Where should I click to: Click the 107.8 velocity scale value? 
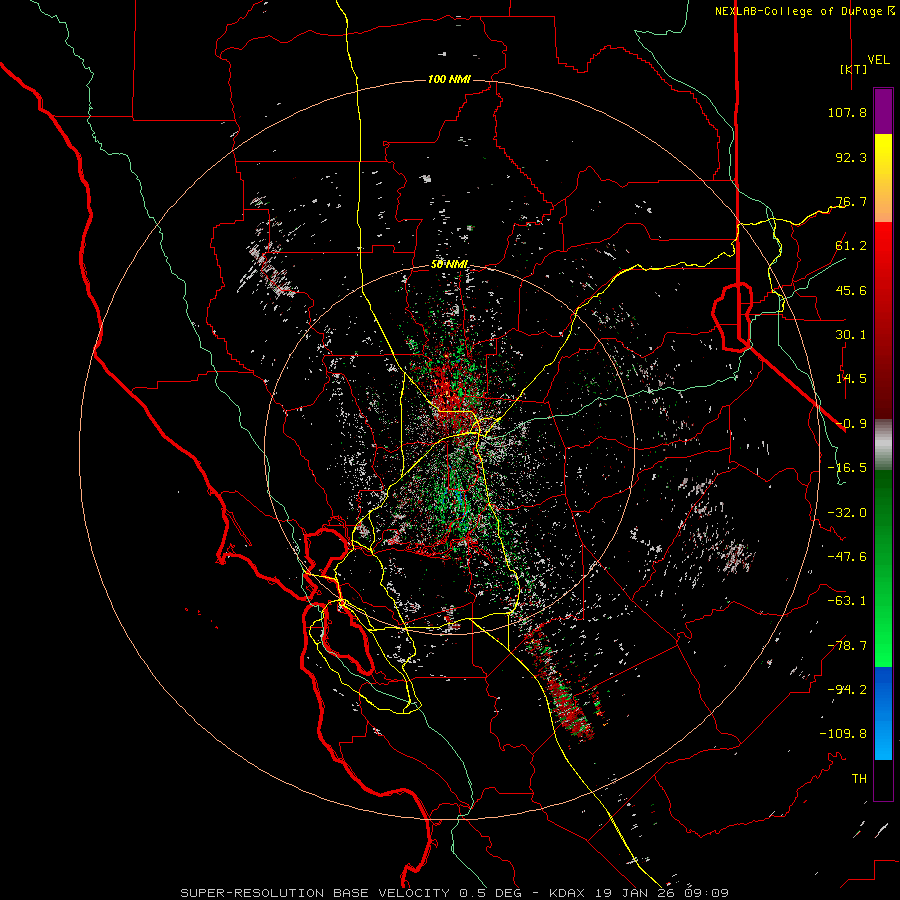point(847,112)
